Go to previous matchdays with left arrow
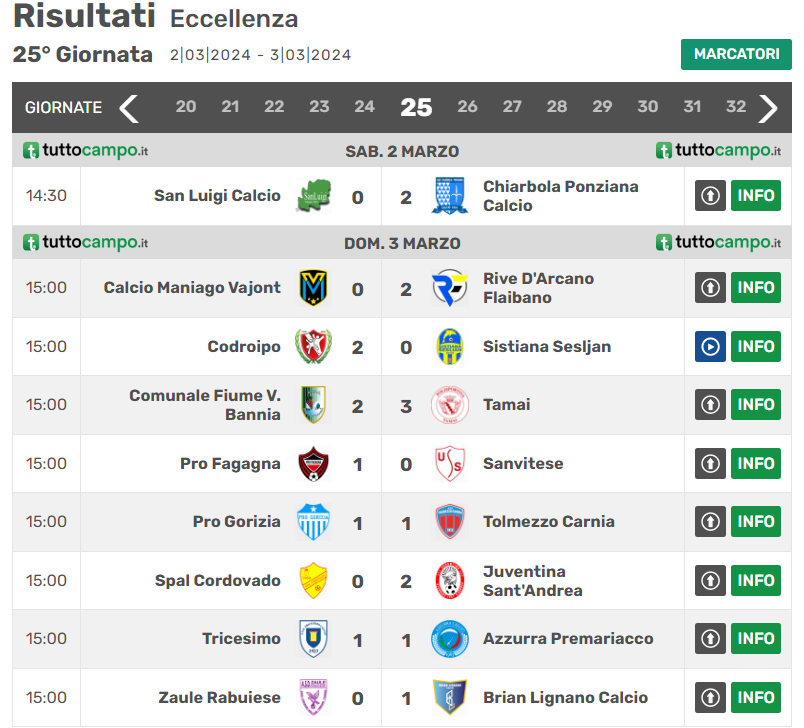Image resolution: width=804 pixels, height=728 pixels. coord(129,108)
